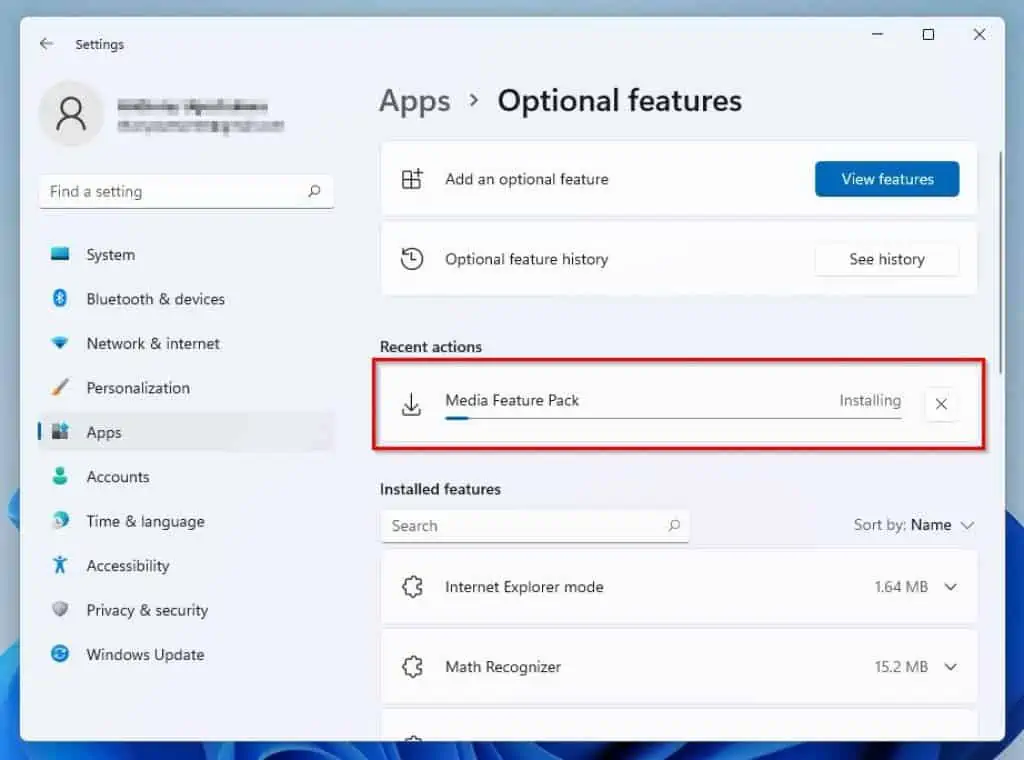Click the back arrow in Settings

click(x=46, y=44)
